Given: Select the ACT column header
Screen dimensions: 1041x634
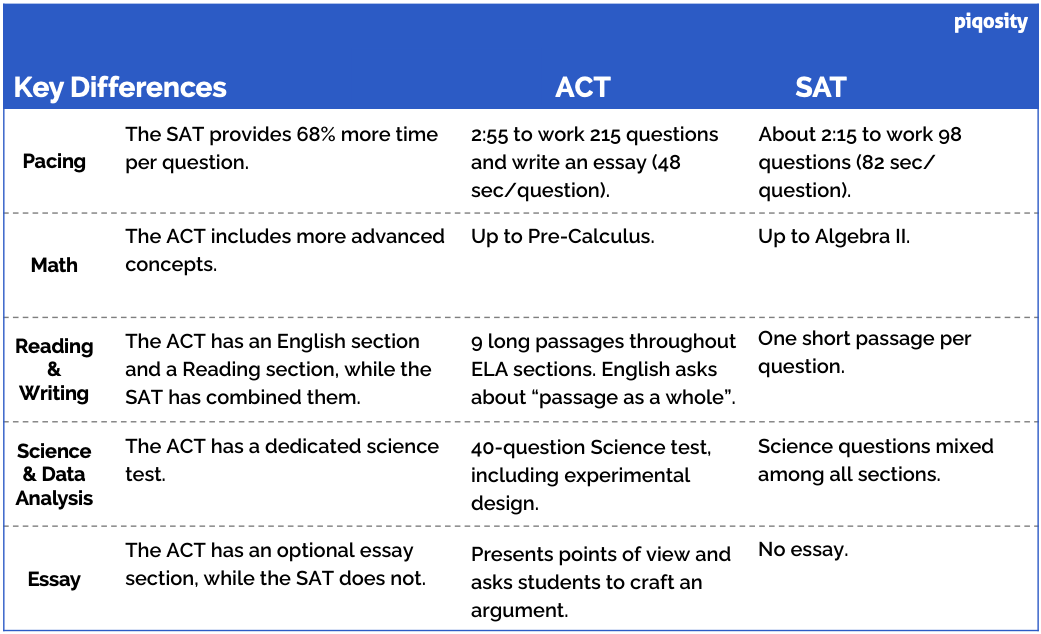Looking at the screenshot, I should pyautogui.click(x=582, y=87).
